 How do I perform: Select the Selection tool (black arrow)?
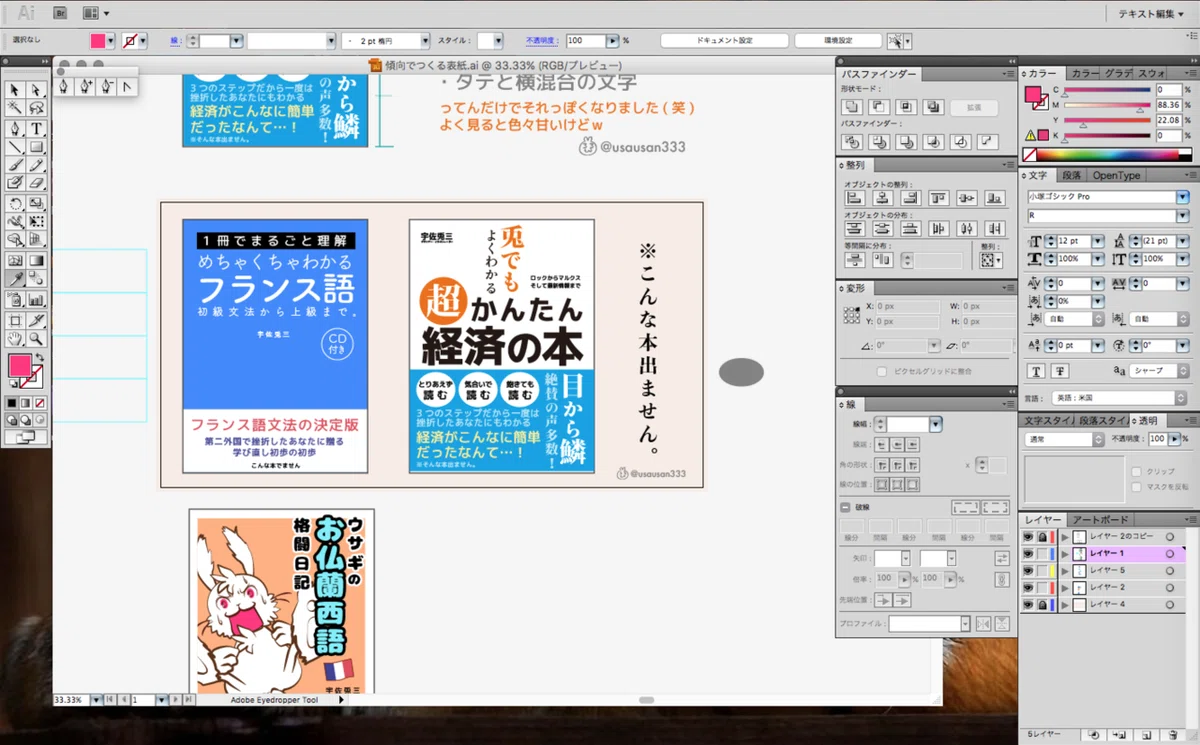point(15,90)
